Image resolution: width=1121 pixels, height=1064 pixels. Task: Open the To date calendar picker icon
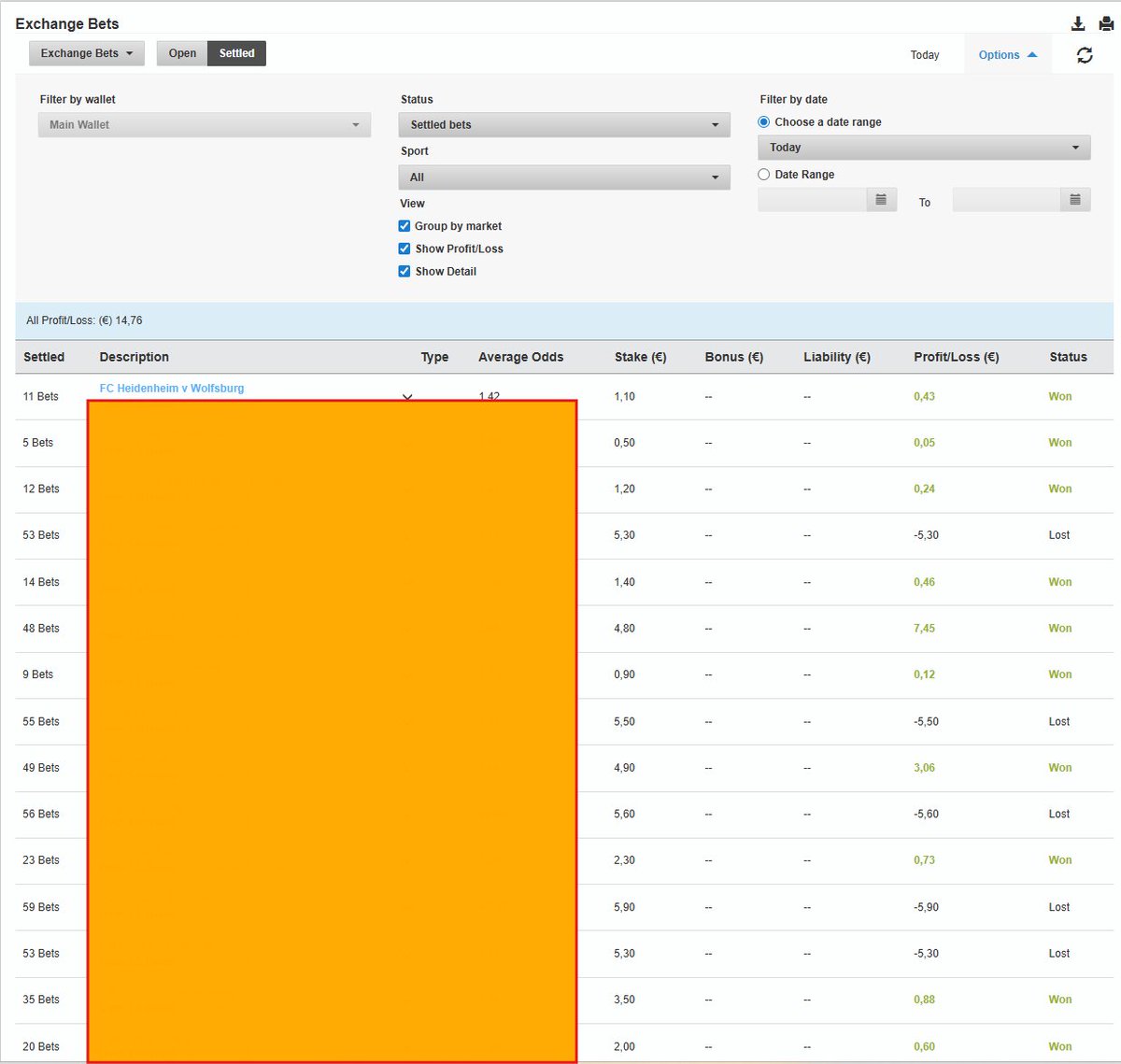1075,200
